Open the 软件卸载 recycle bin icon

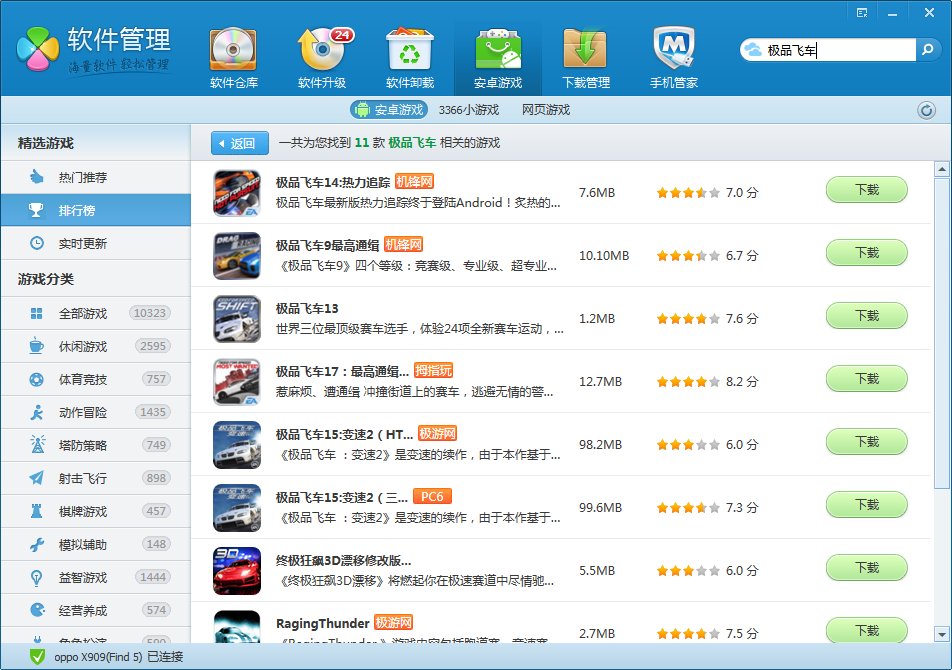click(x=409, y=58)
